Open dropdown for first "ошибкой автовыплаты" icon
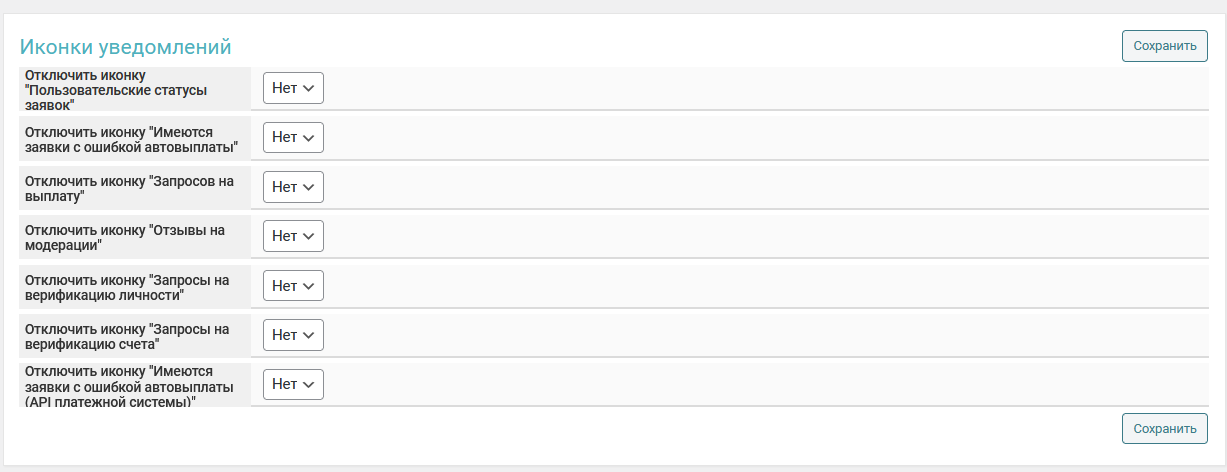Viewport: 1227px width, 472px height. coord(293,137)
